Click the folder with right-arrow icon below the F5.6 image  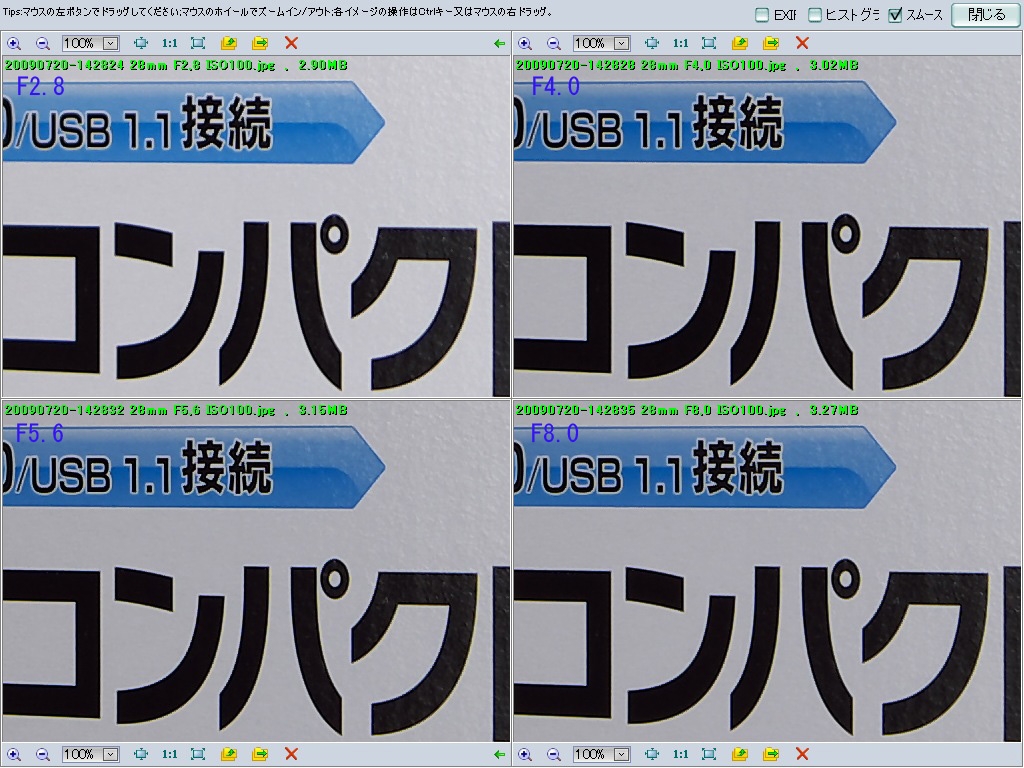tap(260, 754)
